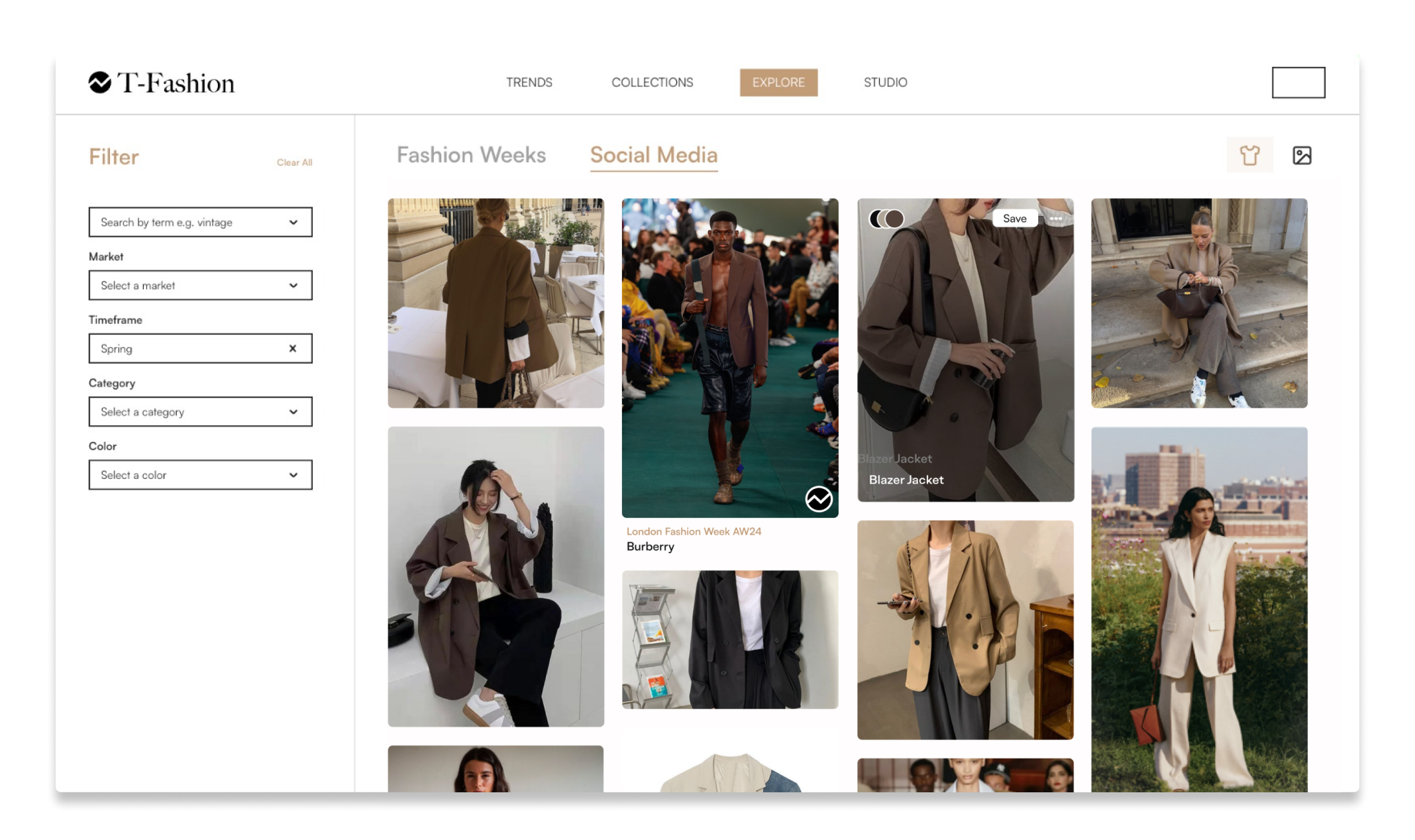Screen dimensions: 1415x840
Task: Remove the Spring timeframe filter
Action: [291, 348]
